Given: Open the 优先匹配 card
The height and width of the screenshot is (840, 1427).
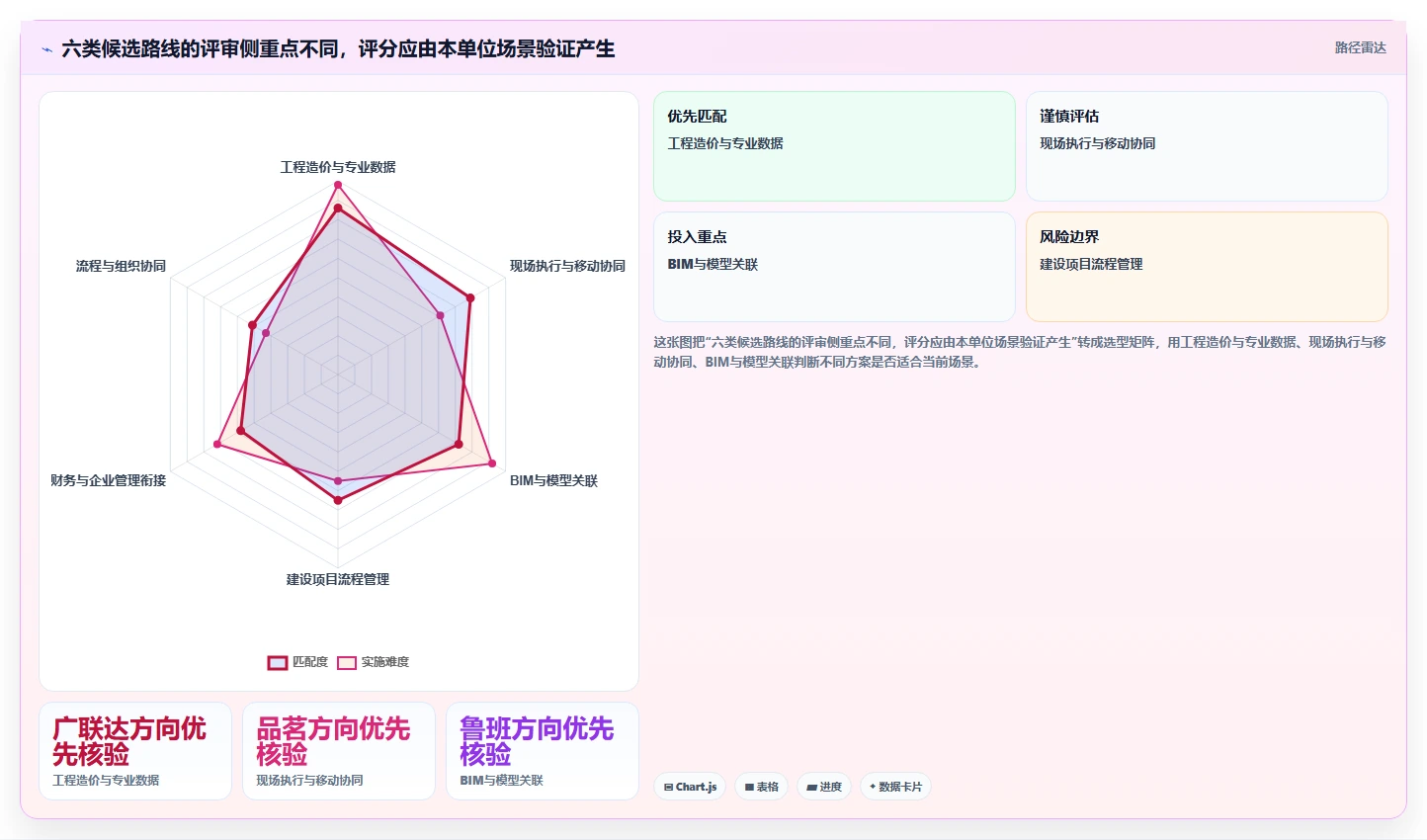Looking at the screenshot, I should [x=834, y=146].
